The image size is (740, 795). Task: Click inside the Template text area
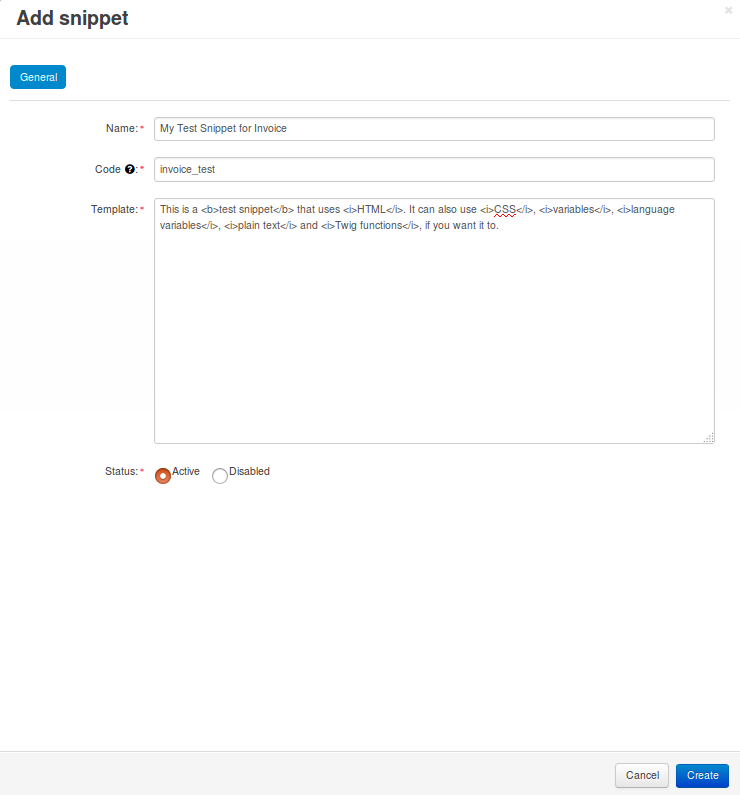point(434,321)
